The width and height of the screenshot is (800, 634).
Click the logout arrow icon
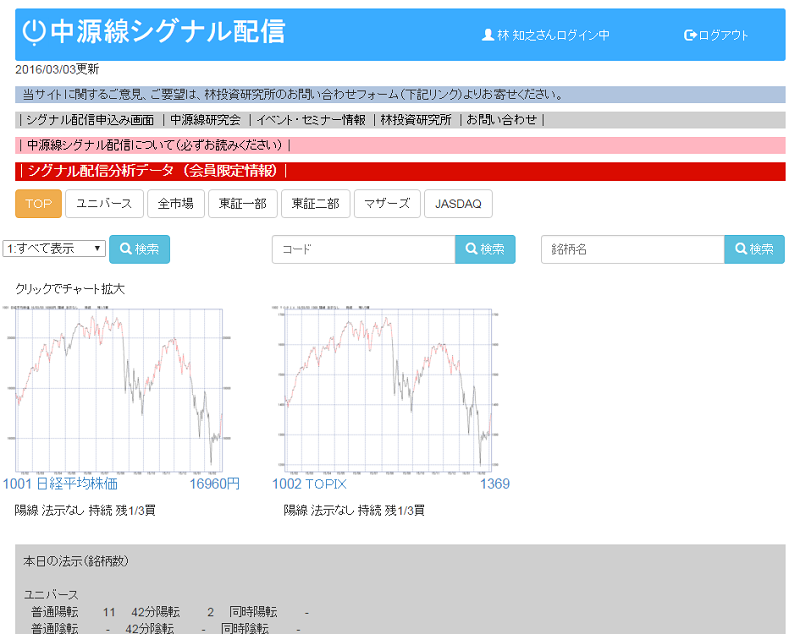[690, 35]
